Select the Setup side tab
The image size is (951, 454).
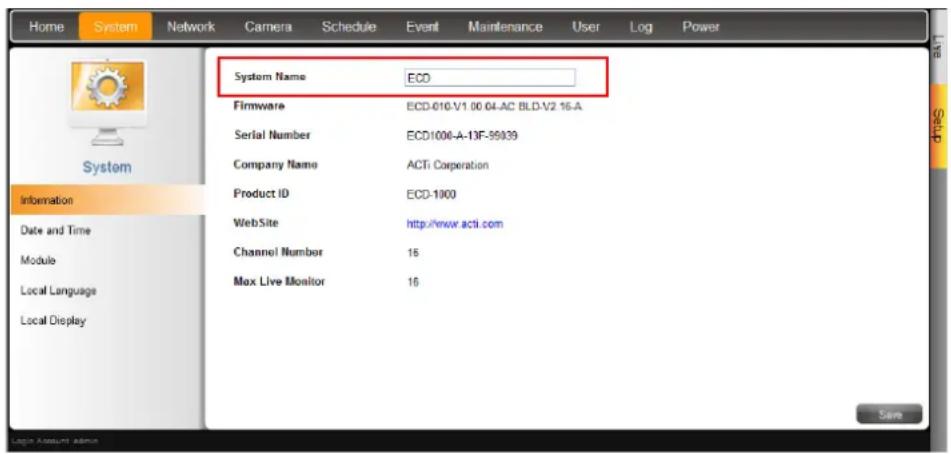click(939, 125)
